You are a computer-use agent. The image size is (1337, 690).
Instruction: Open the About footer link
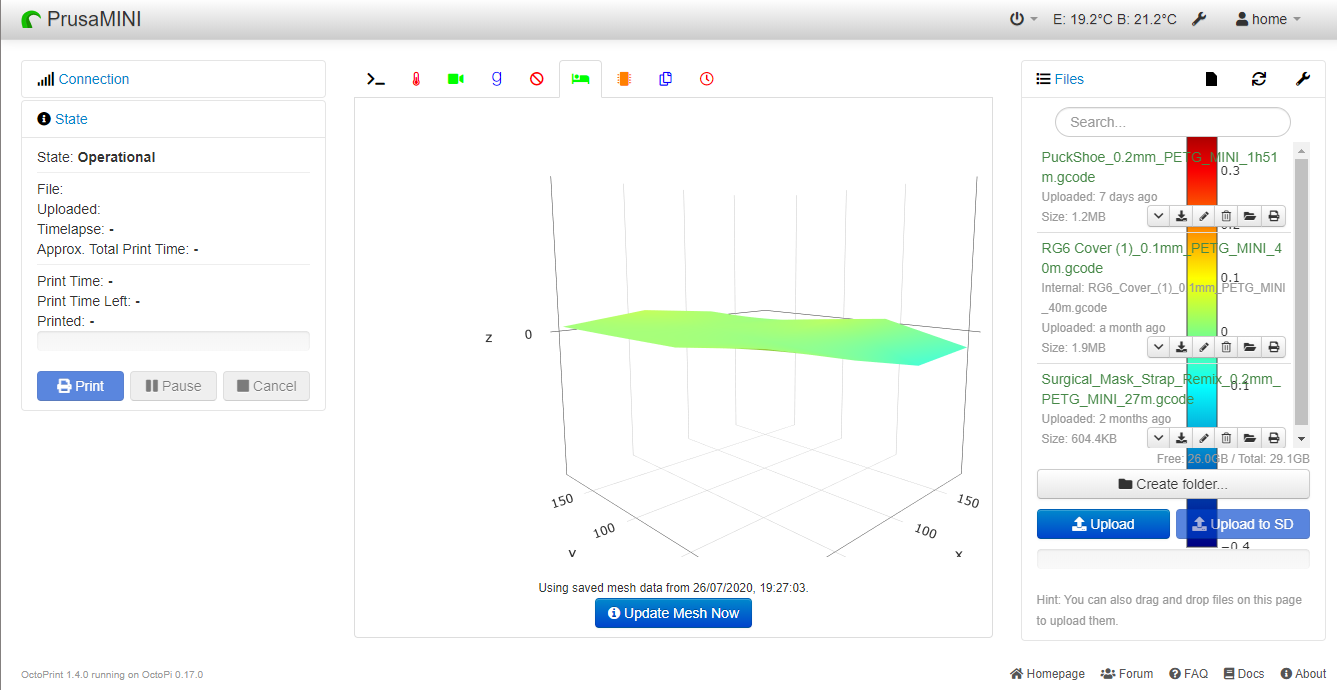pos(1303,674)
